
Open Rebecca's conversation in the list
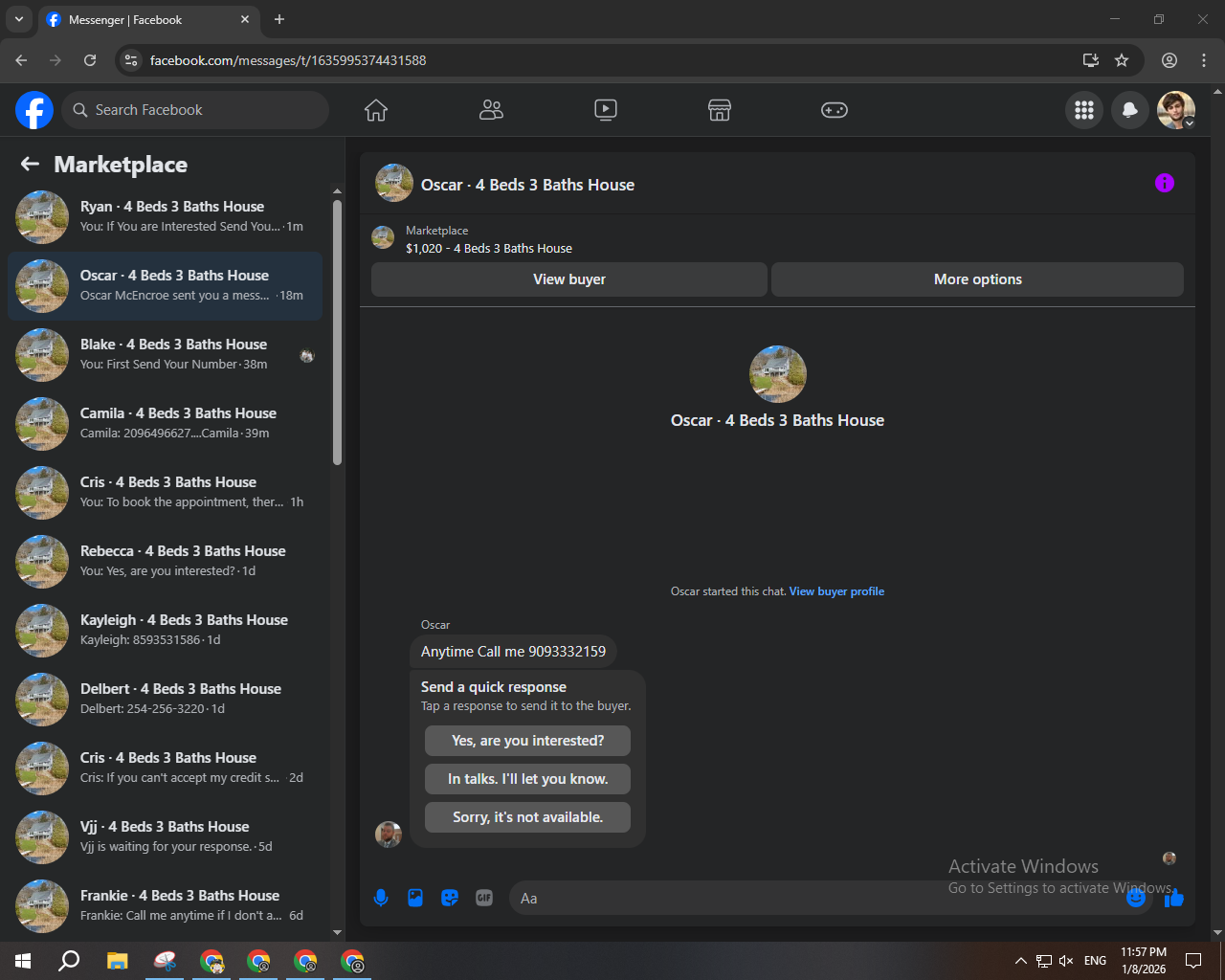pyautogui.click(x=165, y=562)
